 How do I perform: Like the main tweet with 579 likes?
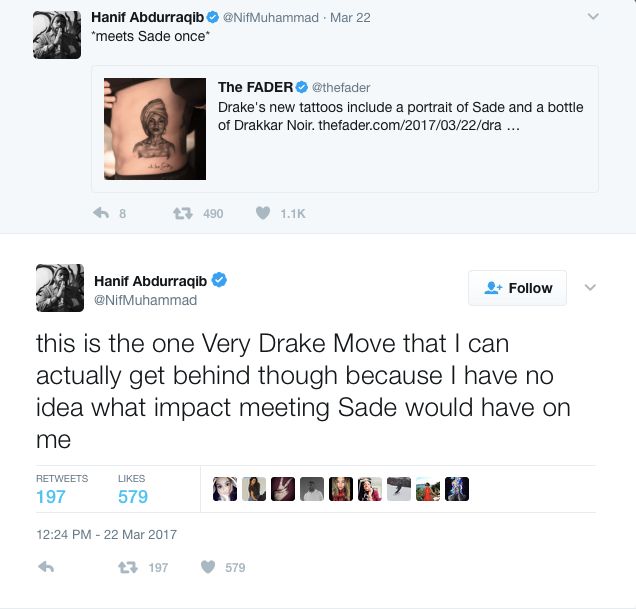208,567
